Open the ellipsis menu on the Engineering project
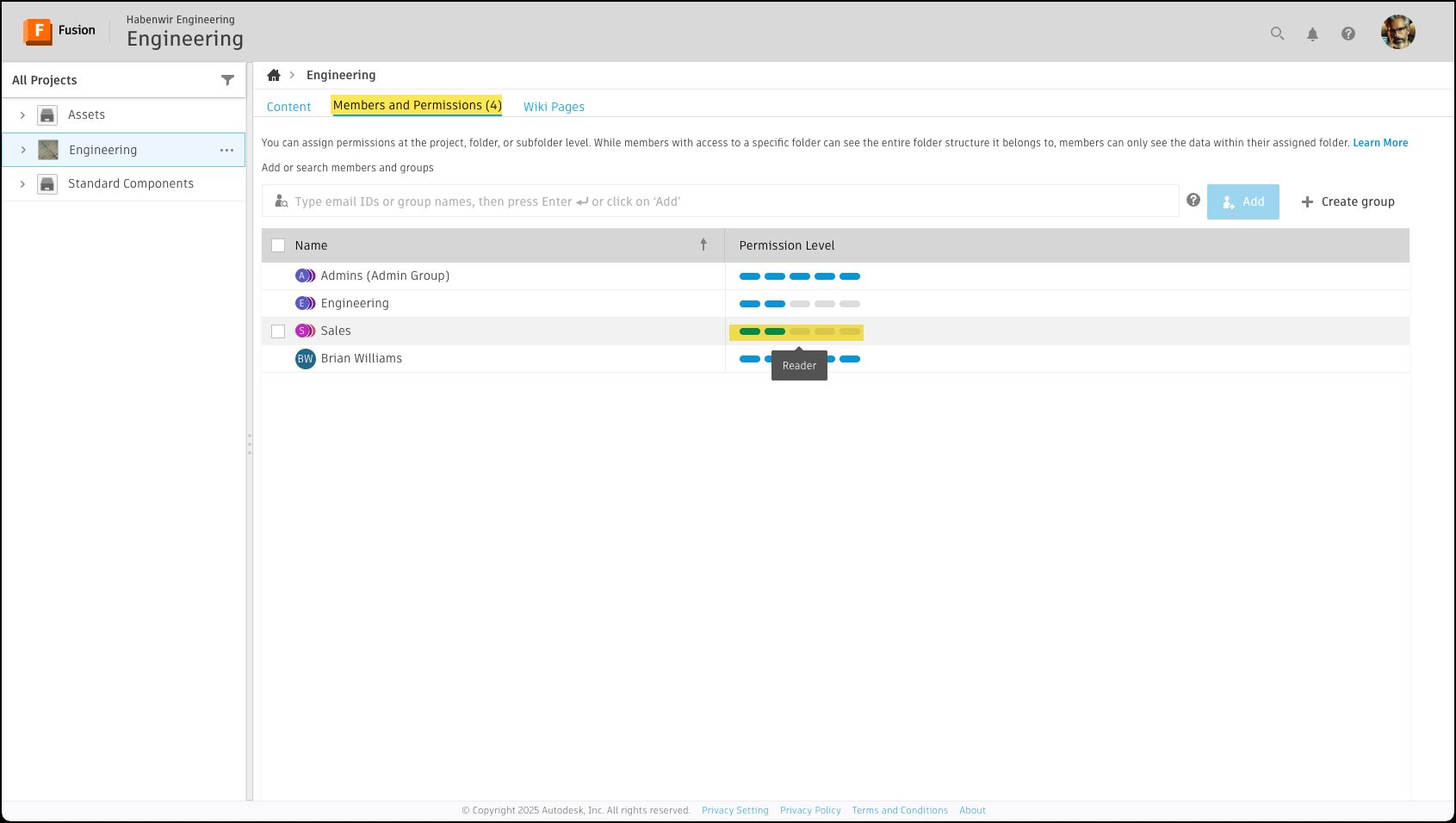 click(226, 150)
